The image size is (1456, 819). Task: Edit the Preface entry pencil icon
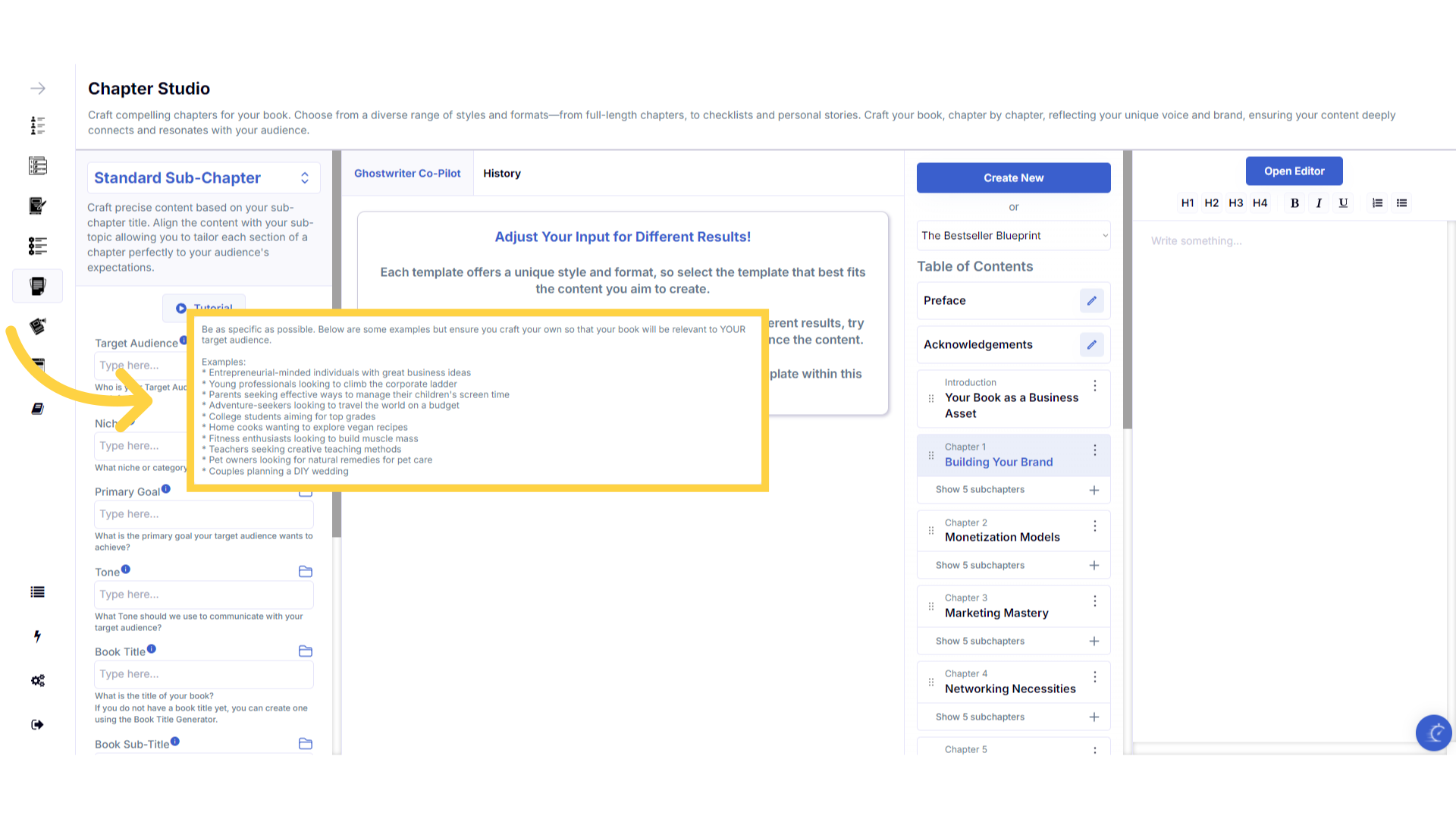point(1091,301)
